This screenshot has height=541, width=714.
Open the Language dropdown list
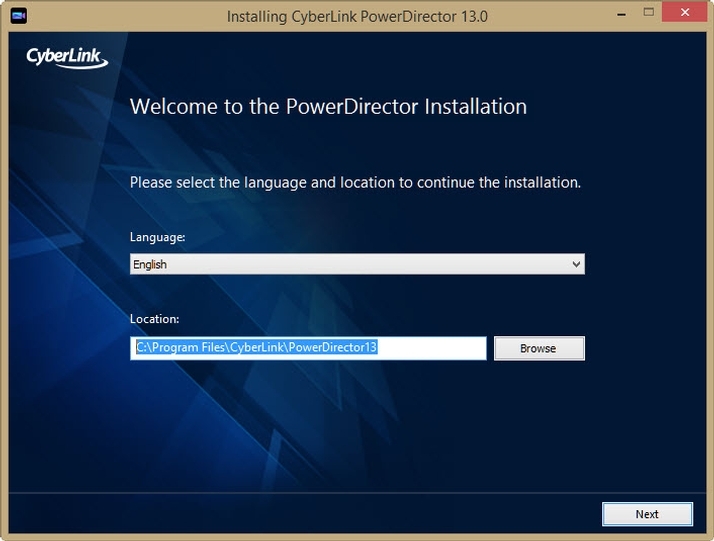tap(357, 265)
